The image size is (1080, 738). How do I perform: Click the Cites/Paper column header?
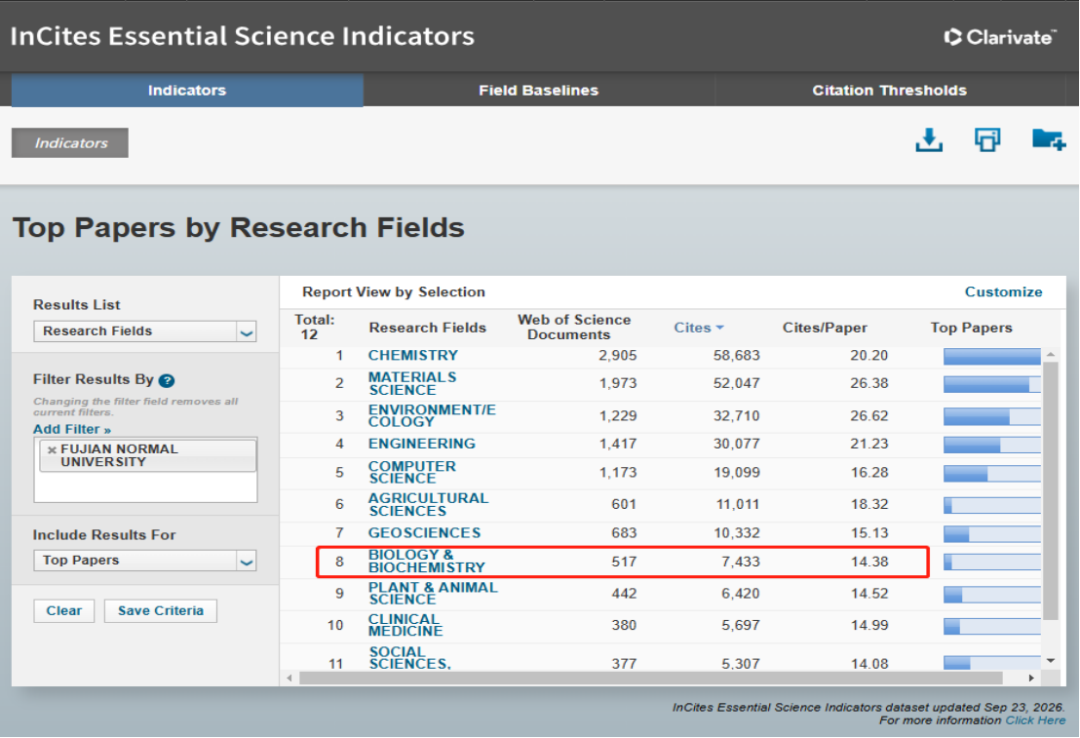click(x=824, y=328)
